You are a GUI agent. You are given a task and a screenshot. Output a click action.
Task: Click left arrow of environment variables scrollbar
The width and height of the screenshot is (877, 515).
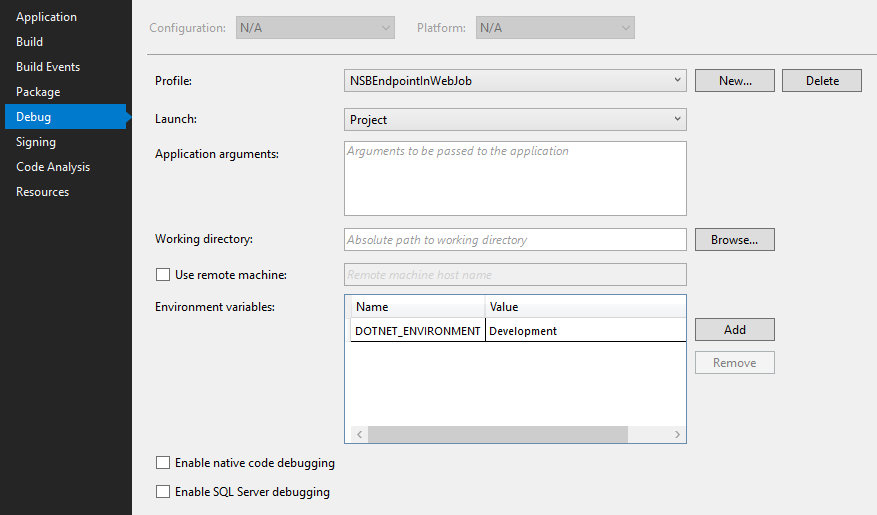359,434
